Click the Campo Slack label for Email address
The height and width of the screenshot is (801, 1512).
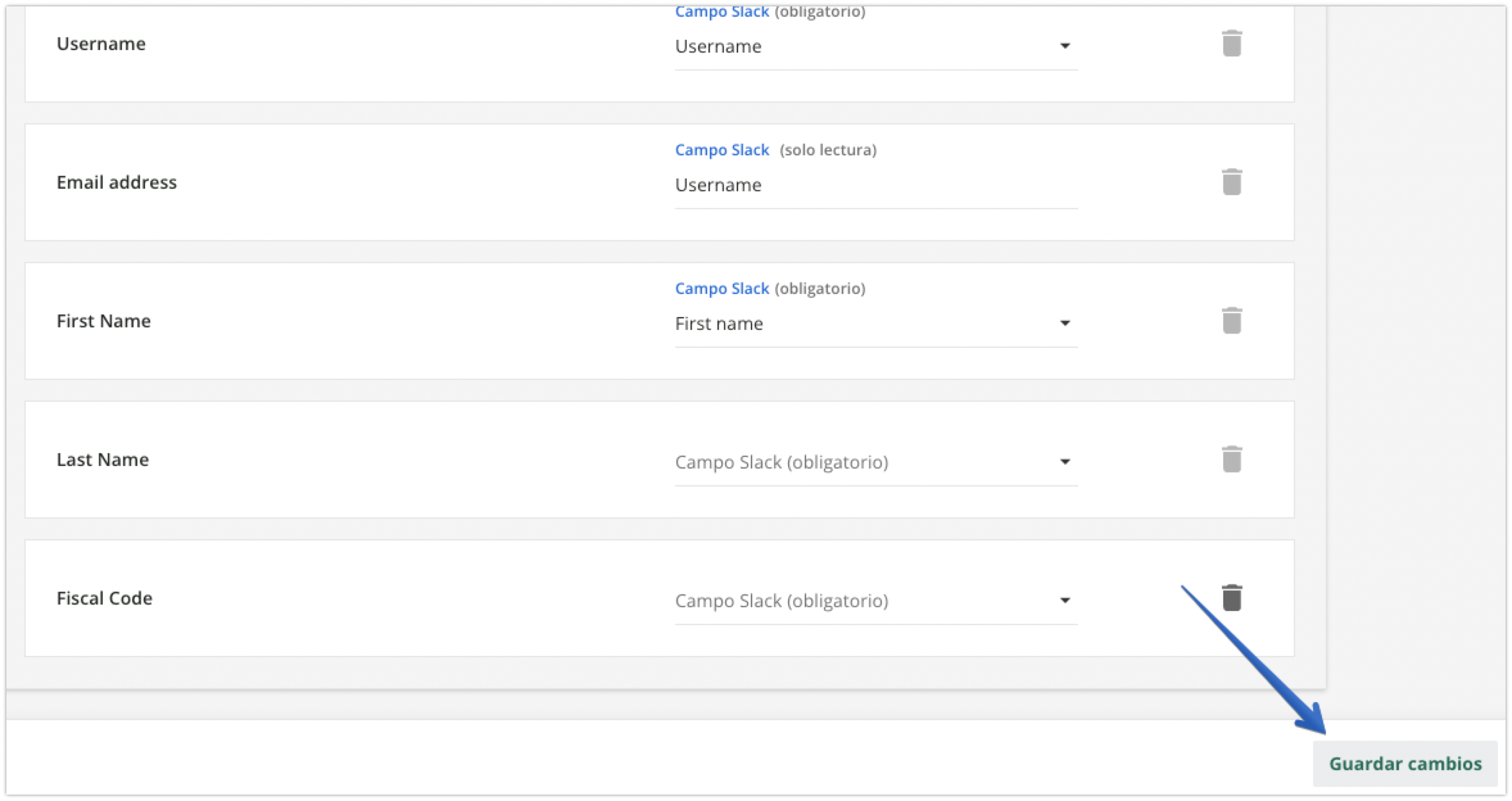(721, 150)
